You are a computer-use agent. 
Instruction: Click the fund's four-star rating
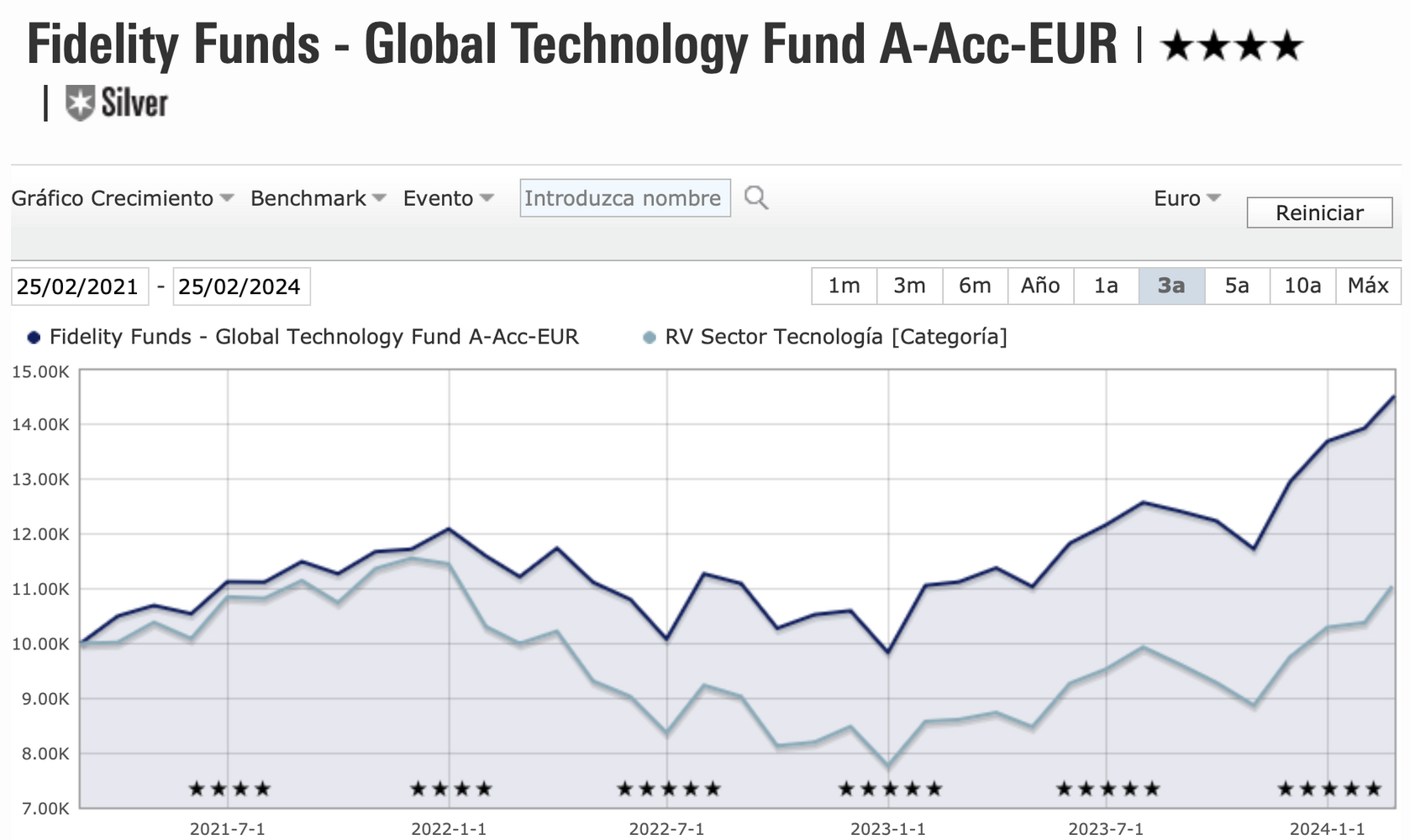1231,46
